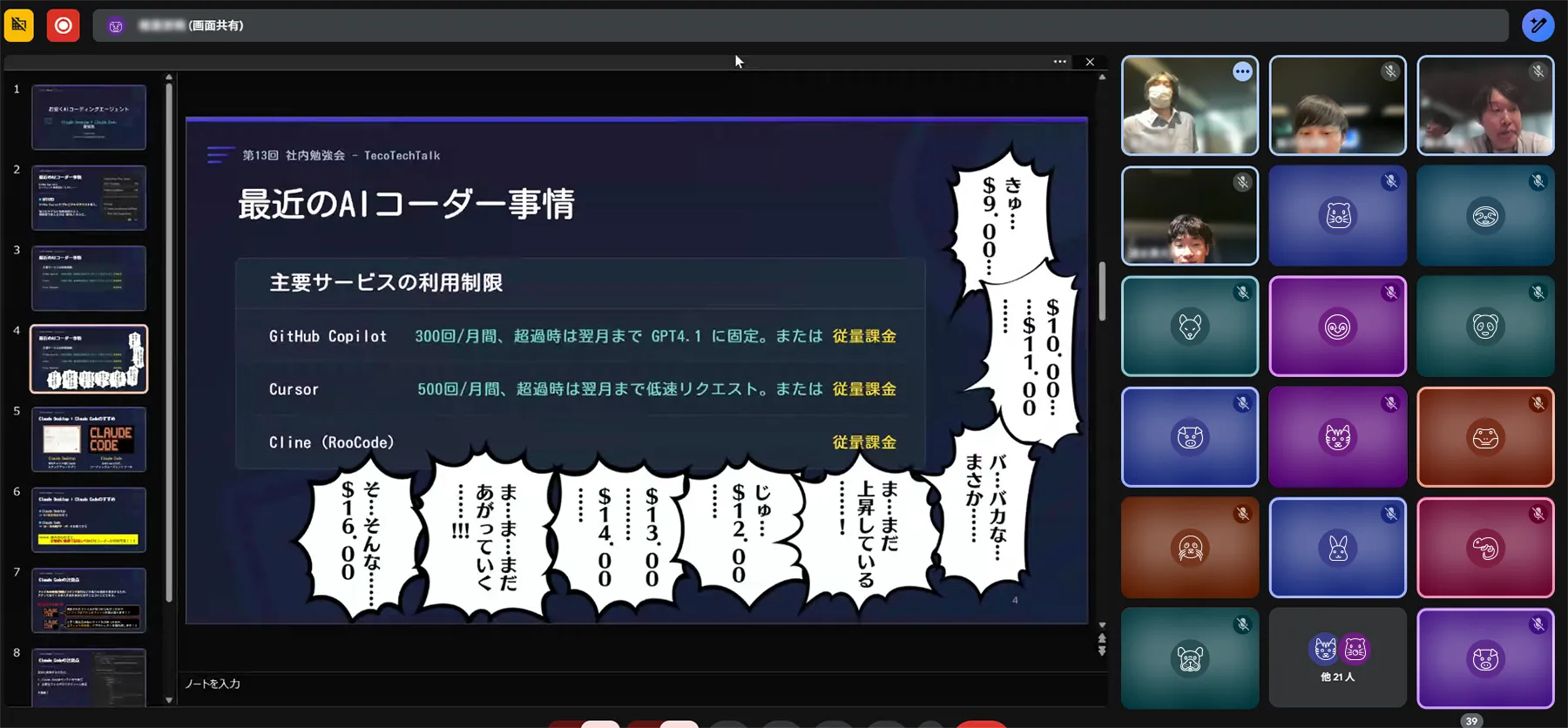Click the hamster avatar in the 他21人 tile
This screenshot has height=728, width=1568.
(x=1355, y=649)
